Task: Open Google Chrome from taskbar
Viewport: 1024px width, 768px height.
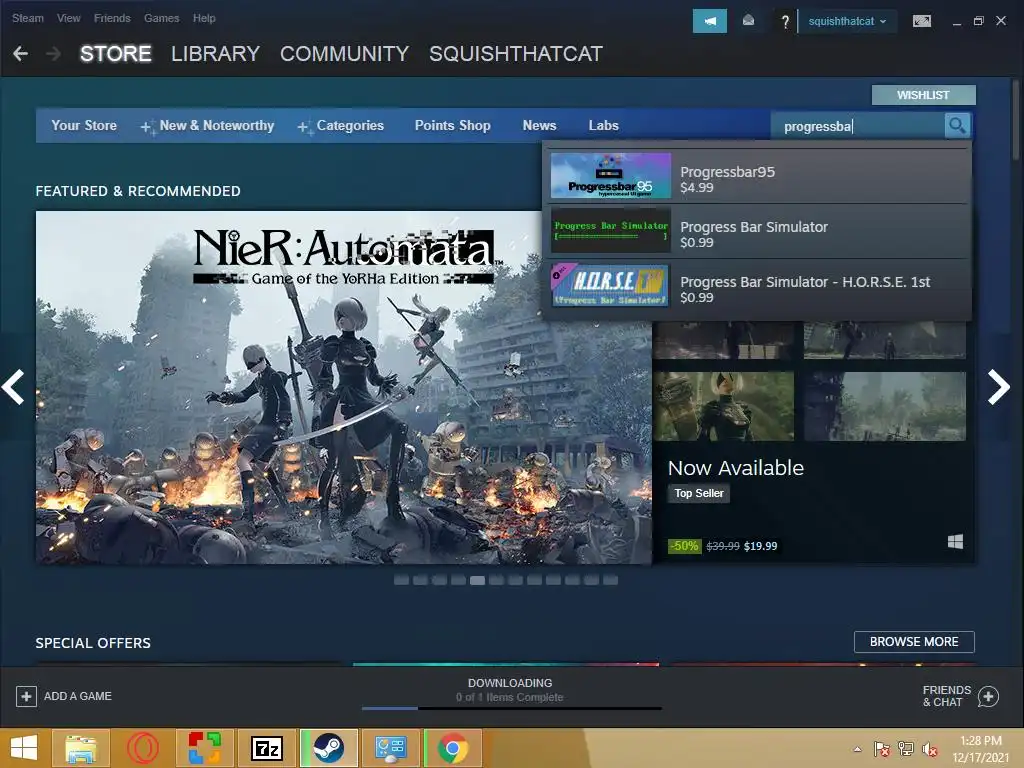Action: (x=453, y=748)
